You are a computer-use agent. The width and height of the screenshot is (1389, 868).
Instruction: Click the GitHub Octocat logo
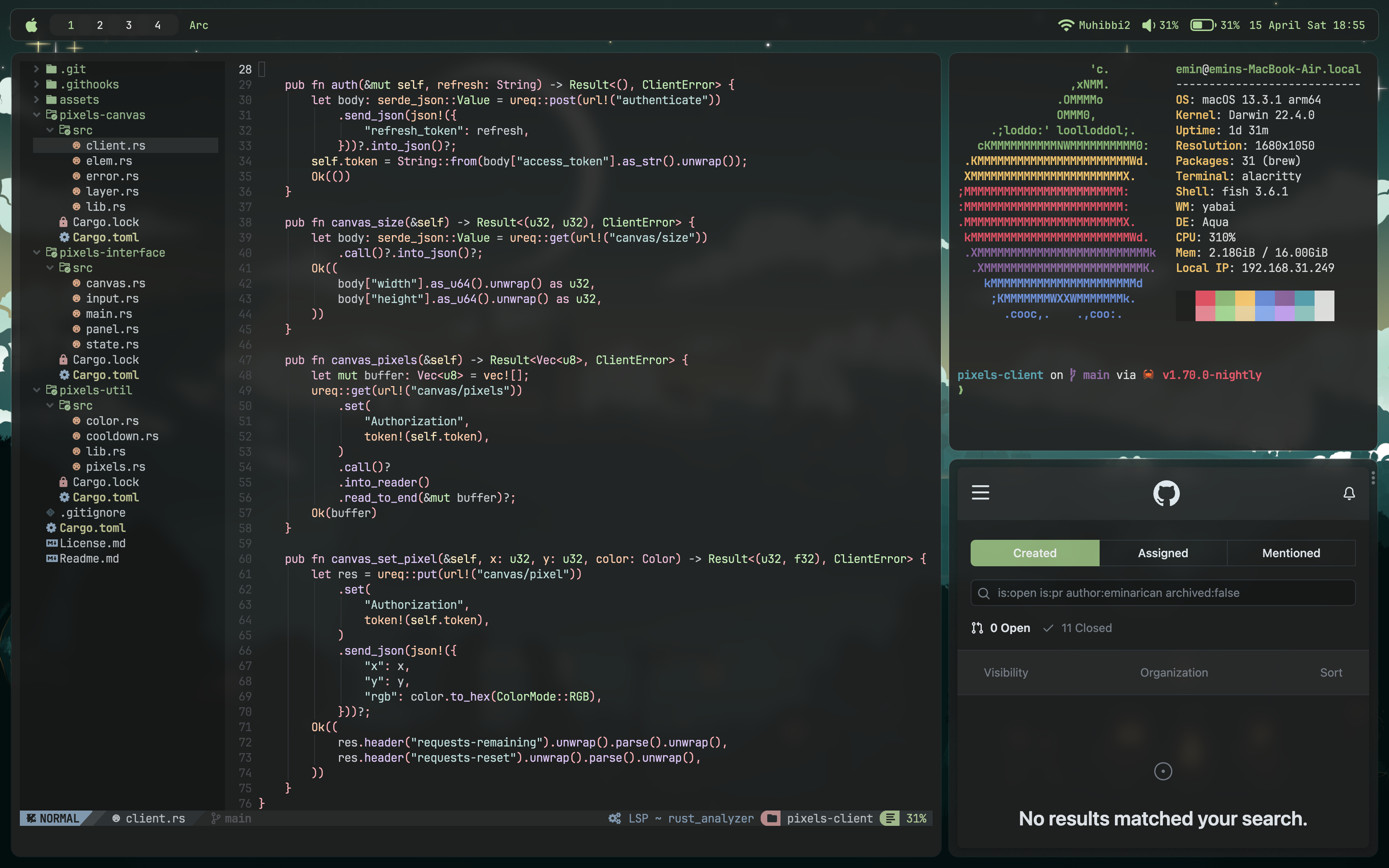(1166, 493)
